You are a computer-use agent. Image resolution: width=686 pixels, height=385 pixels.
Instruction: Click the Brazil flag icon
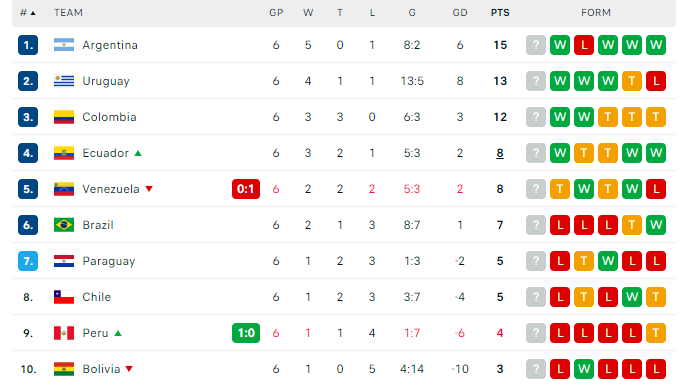point(64,225)
